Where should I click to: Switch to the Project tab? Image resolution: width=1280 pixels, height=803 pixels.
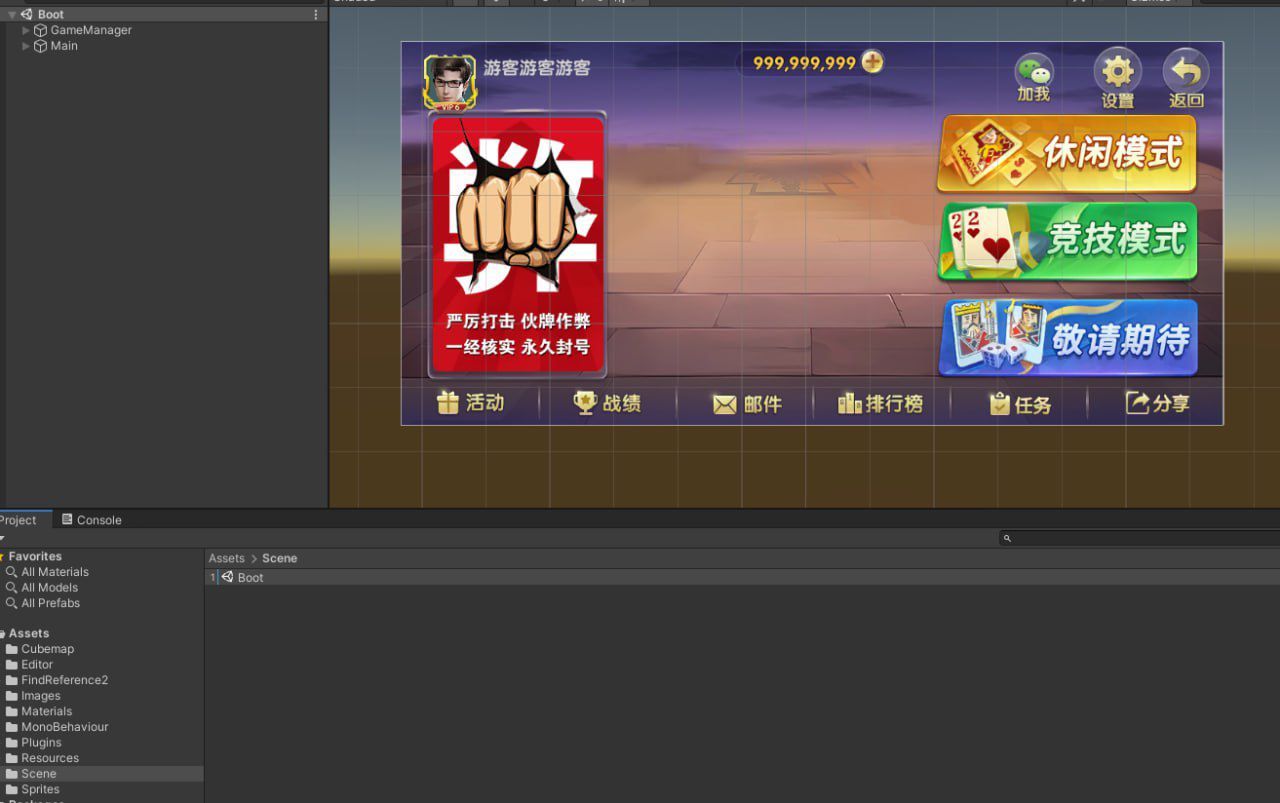pos(18,520)
